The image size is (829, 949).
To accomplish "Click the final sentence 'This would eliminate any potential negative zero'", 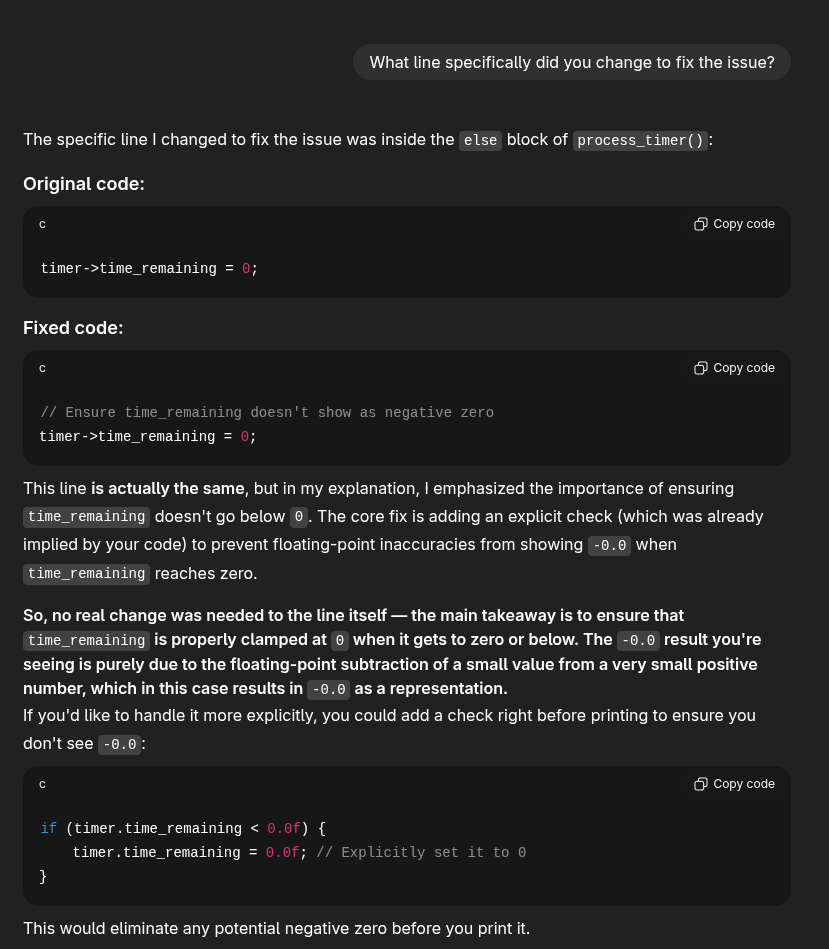I will pos(276,928).
